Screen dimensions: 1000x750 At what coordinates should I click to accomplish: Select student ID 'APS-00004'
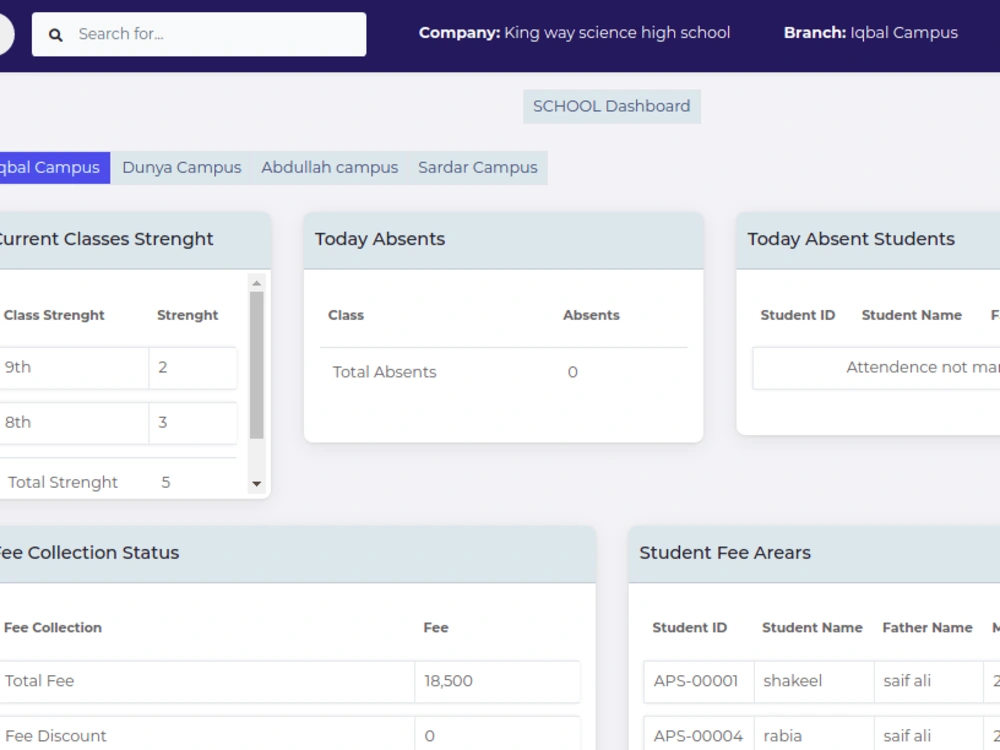click(699, 736)
